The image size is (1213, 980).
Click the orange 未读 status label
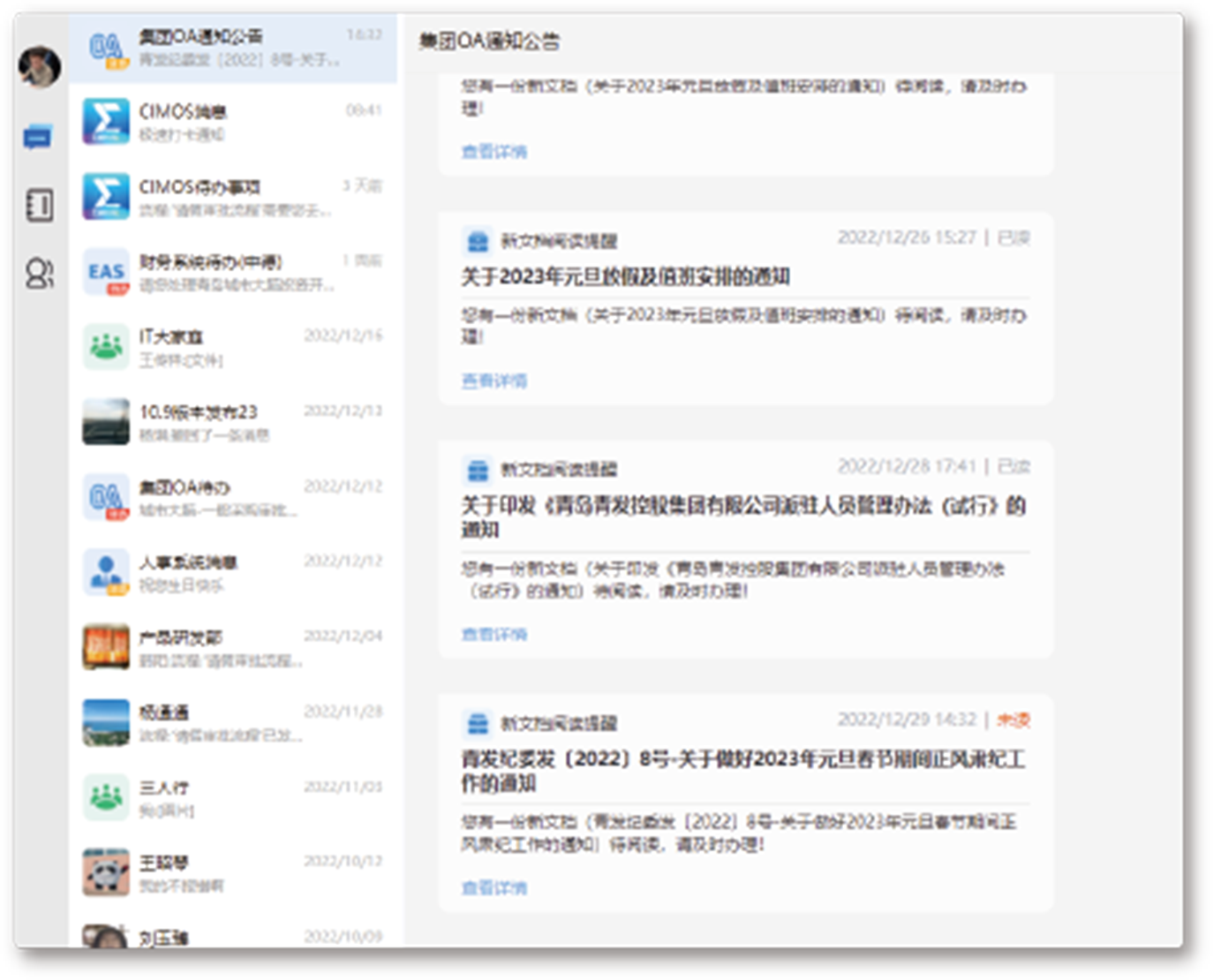(x=1013, y=720)
